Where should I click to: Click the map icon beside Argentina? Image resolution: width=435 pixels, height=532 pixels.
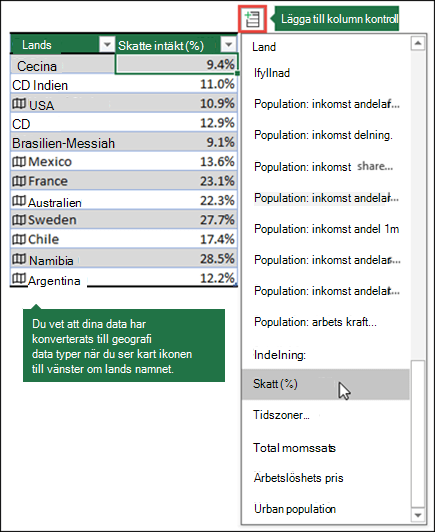click(19, 278)
